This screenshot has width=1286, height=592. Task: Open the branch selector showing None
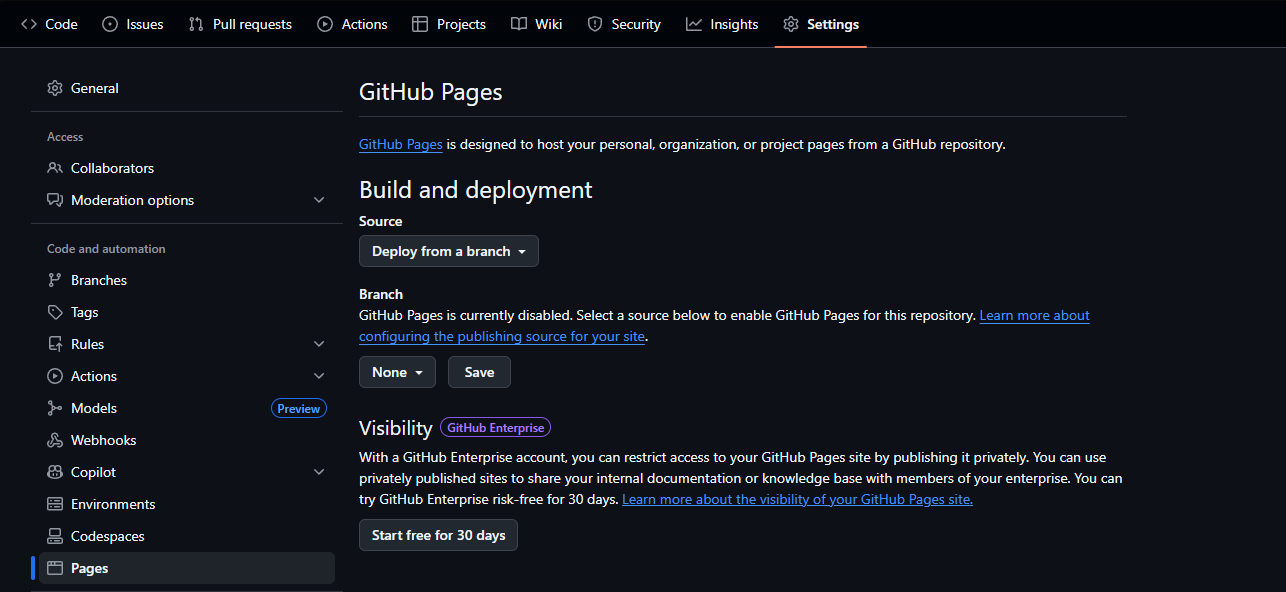(x=397, y=371)
